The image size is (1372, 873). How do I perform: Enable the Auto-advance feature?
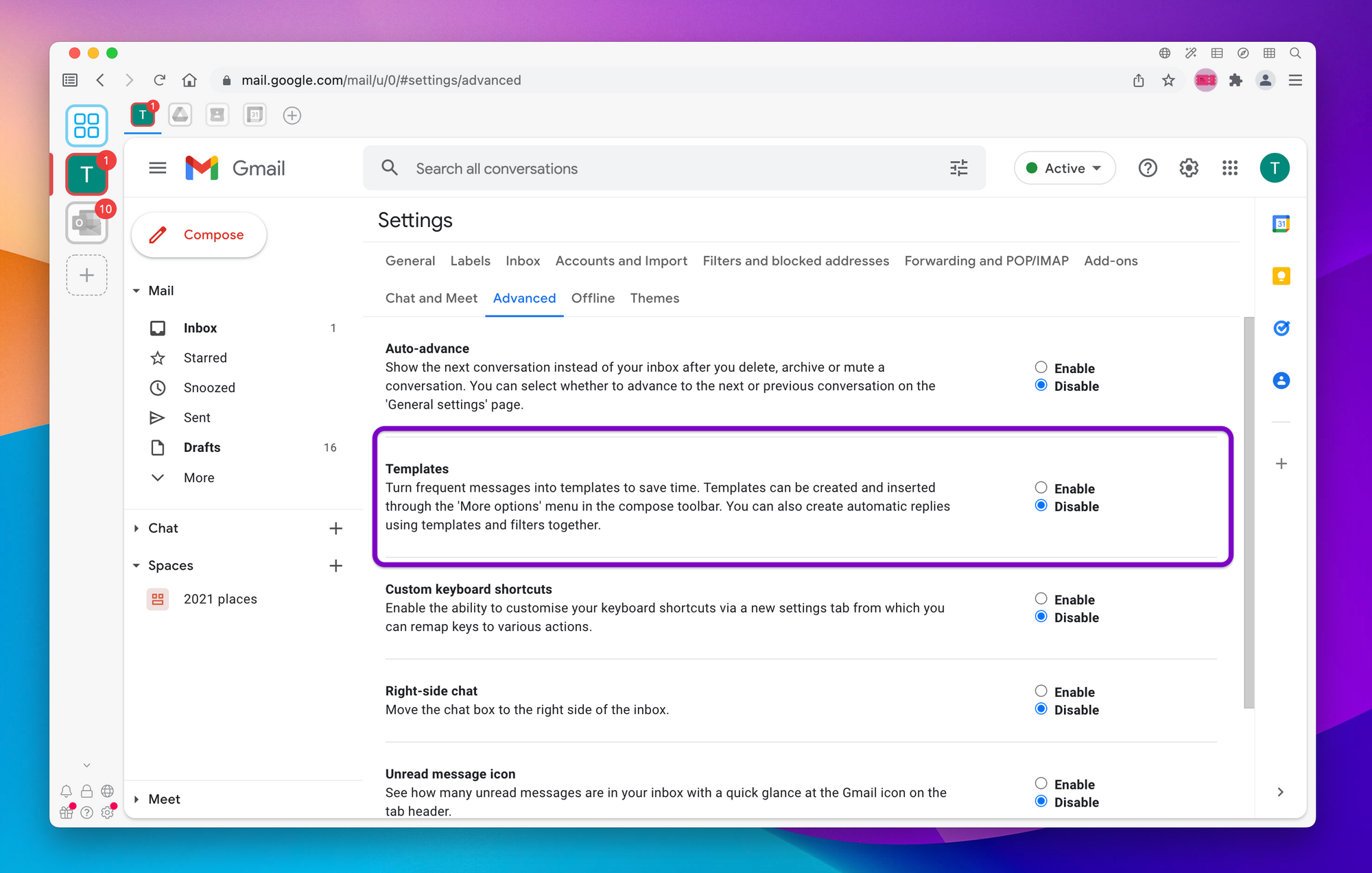pyautogui.click(x=1040, y=367)
